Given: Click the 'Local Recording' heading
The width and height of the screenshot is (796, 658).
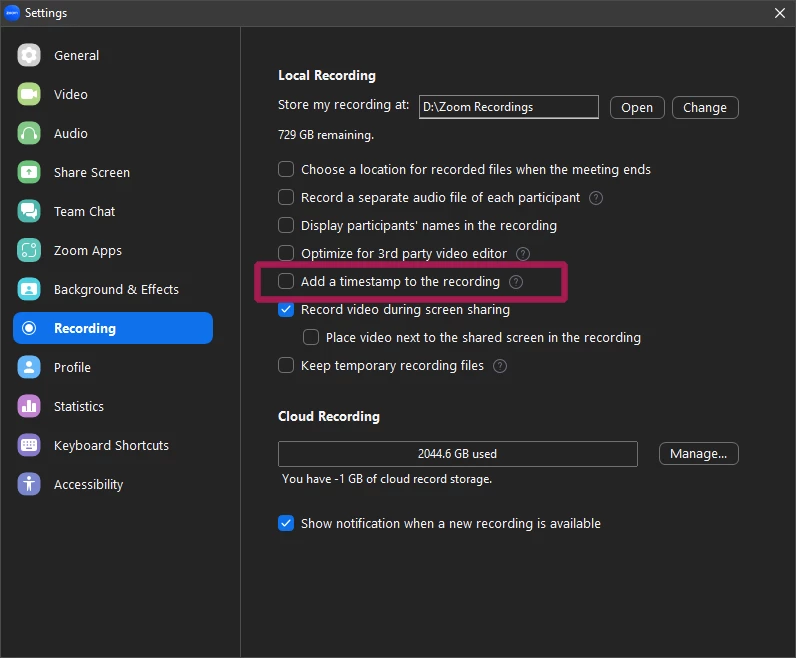Looking at the screenshot, I should [x=327, y=76].
